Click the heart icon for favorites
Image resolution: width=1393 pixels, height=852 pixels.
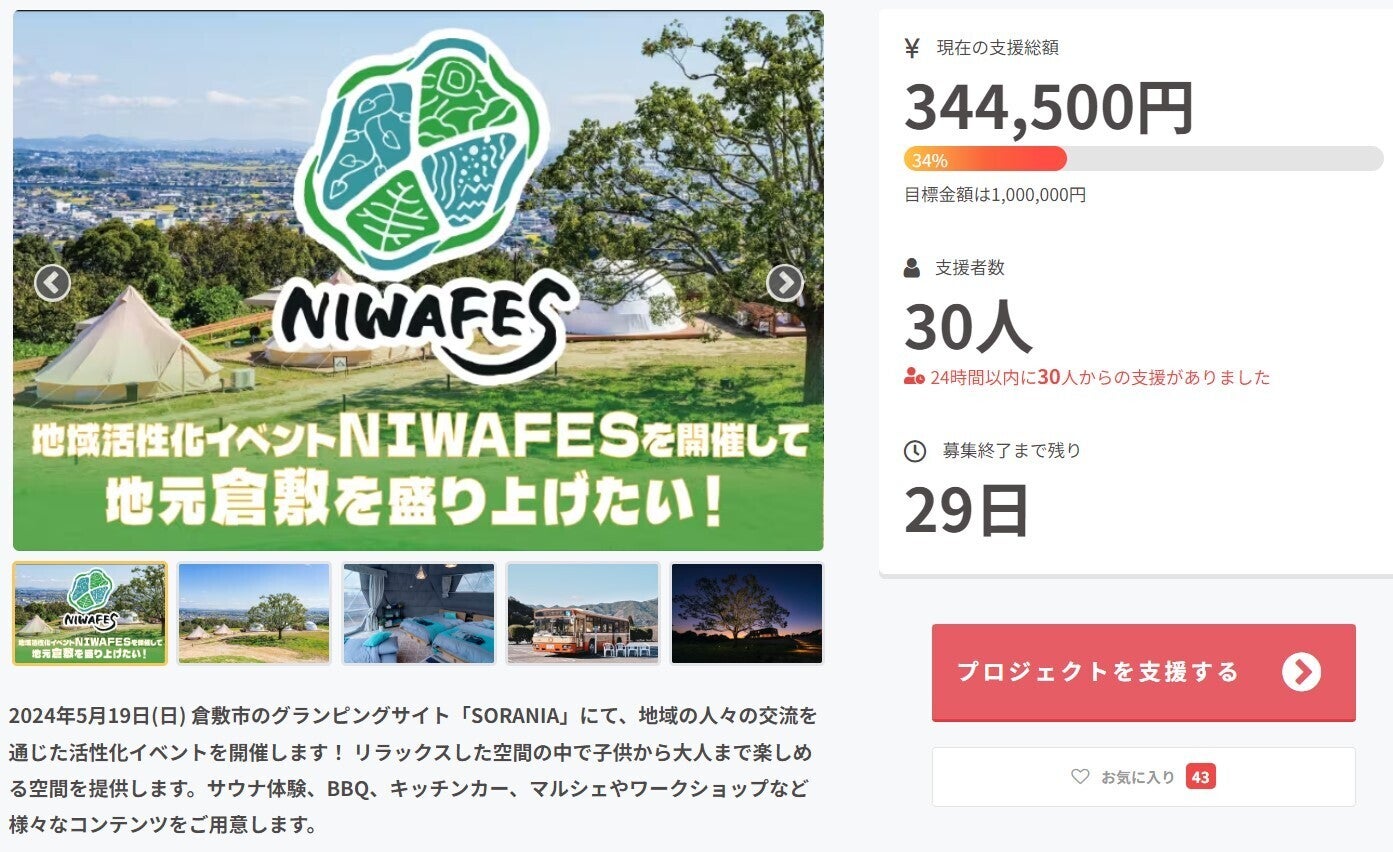(x=1080, y=776)
